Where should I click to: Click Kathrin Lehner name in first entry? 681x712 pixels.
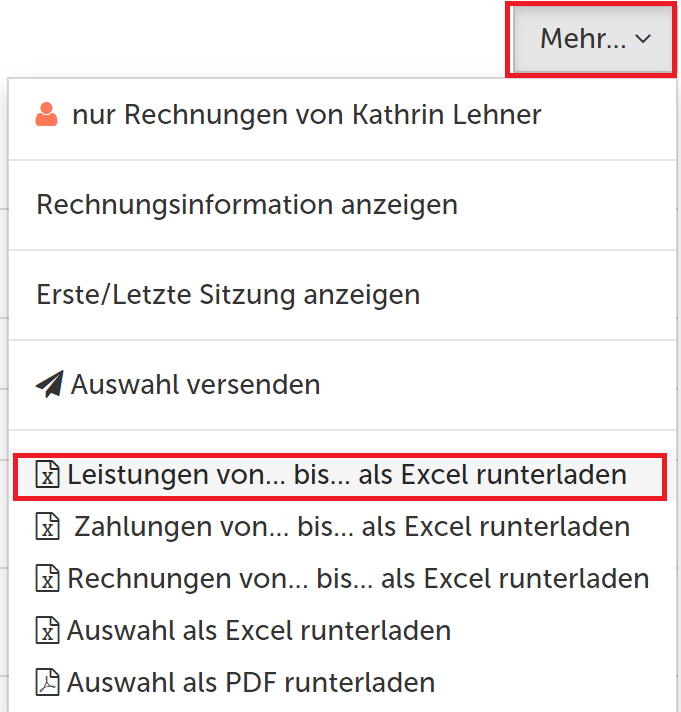tap(446, 115)
